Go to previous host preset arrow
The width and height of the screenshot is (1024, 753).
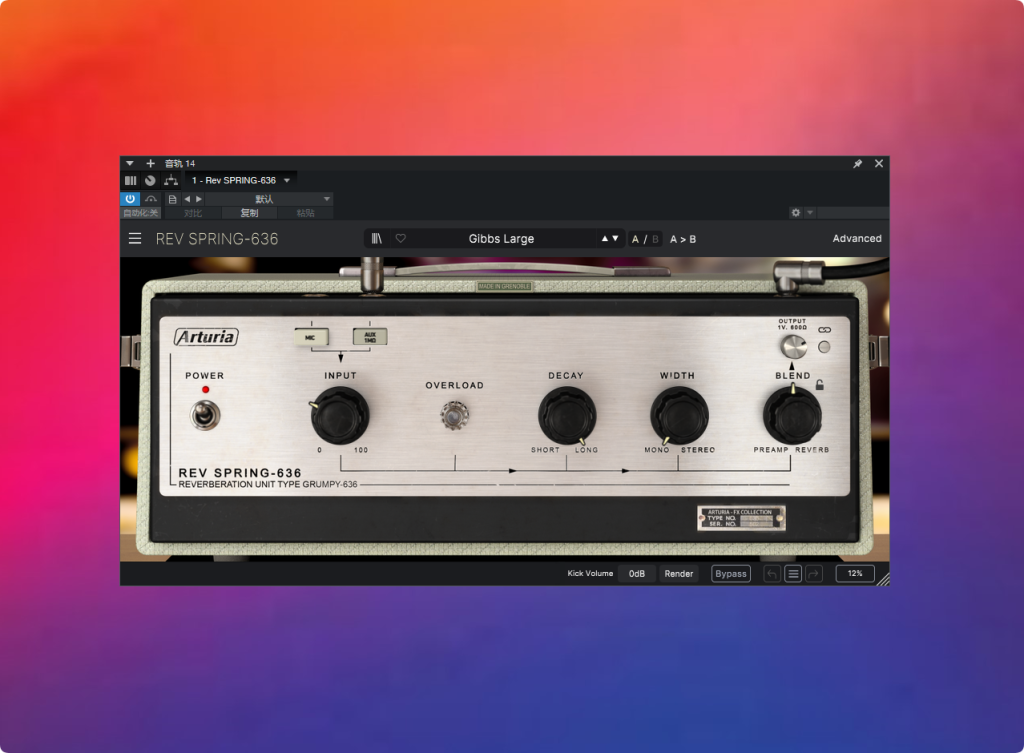(187, 199)
